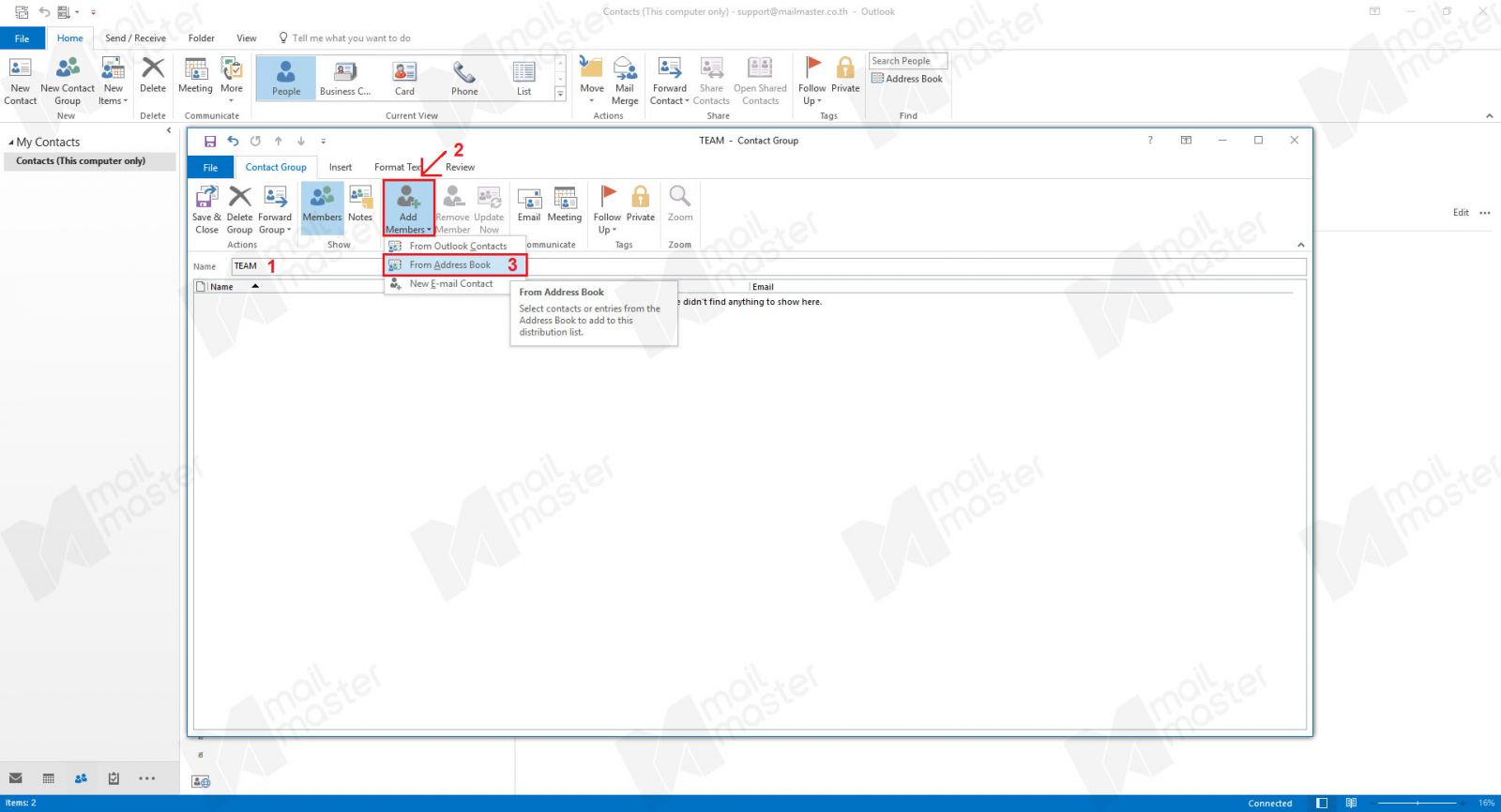This screenshot has height=812, width=1501.
Task: Click Help question mark in TEAM window
Action: [x=1150, y=140]
